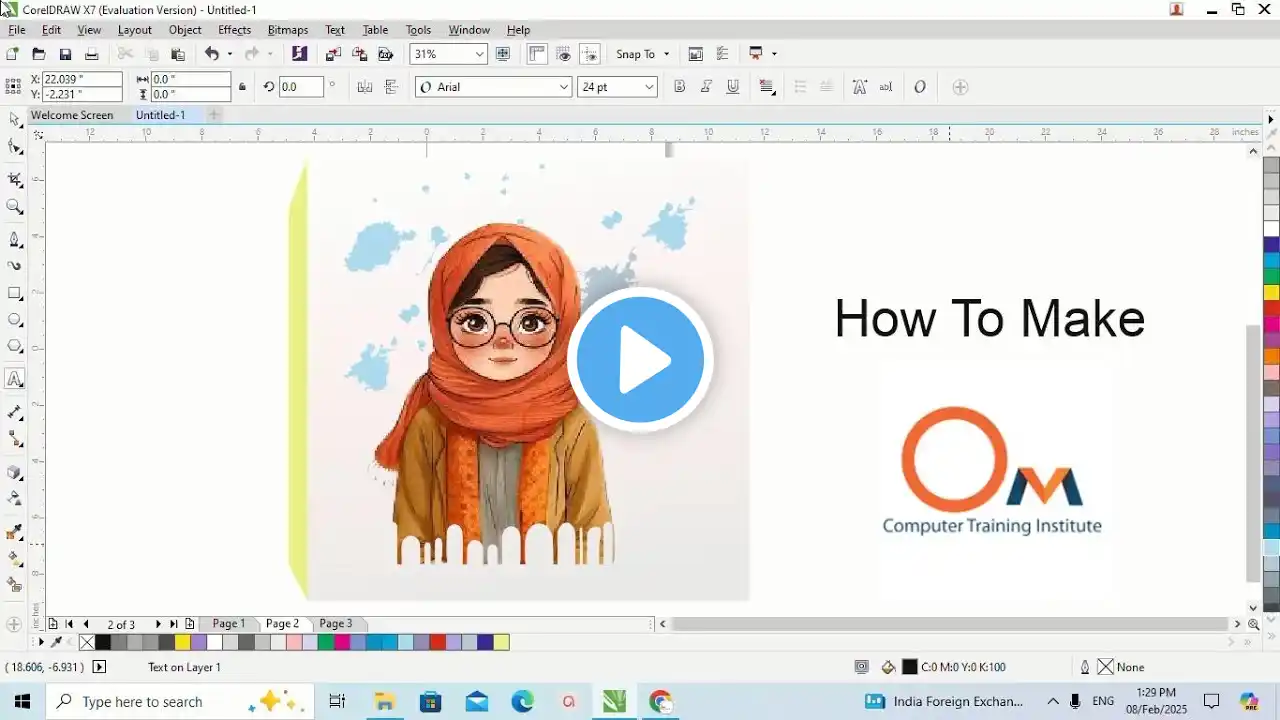Click the blue play button overlay
Viewport: 1280px width, 720px height.
pos(640,360)
